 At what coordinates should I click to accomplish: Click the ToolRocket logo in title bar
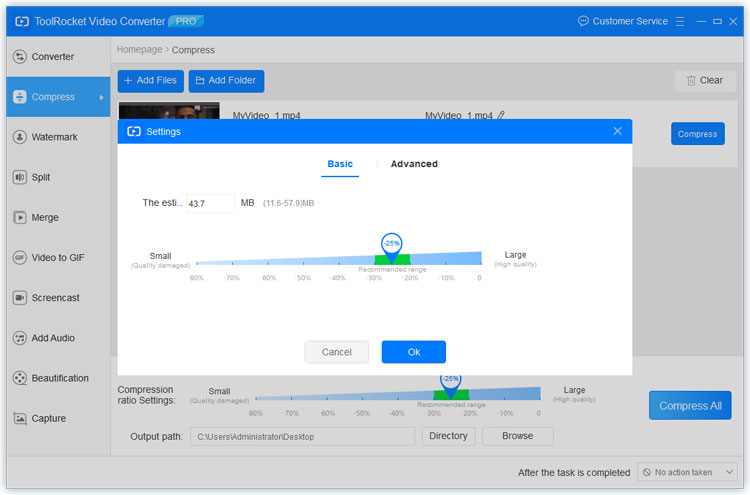tap(22, 21)
